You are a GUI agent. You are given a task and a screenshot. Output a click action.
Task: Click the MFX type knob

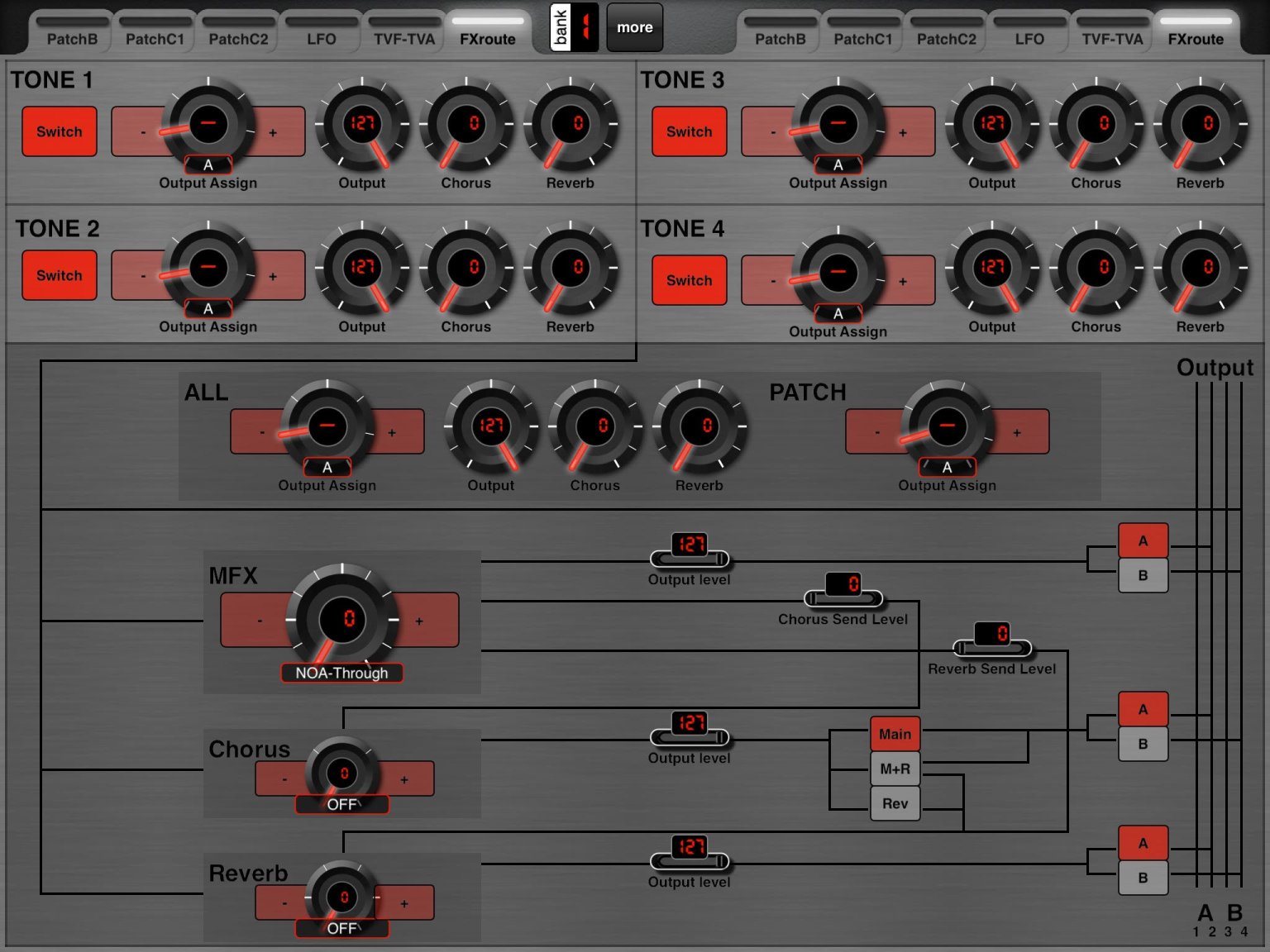click(x=342, y=618)
